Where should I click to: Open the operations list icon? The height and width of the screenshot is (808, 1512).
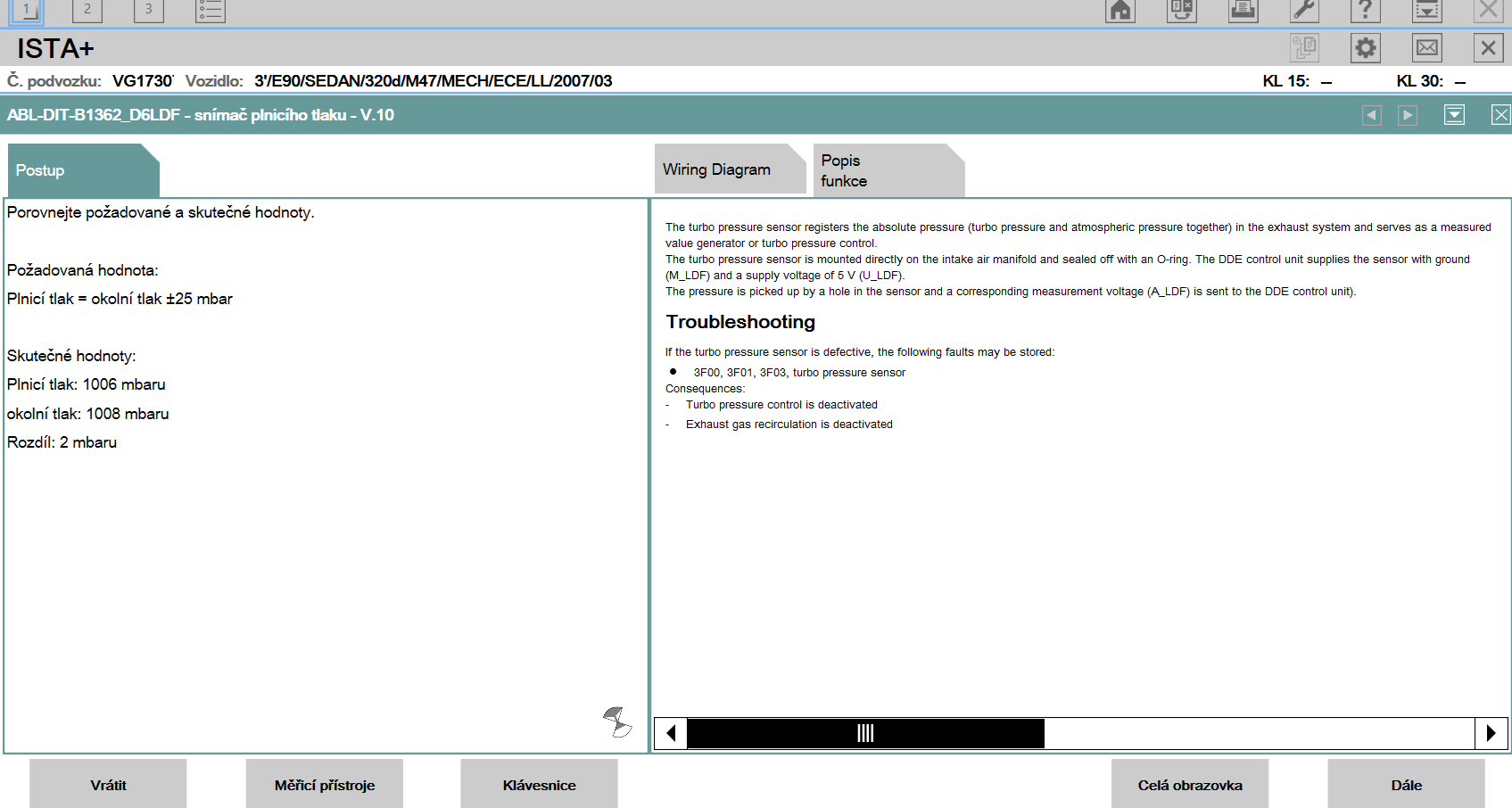(x=211, y=10)
